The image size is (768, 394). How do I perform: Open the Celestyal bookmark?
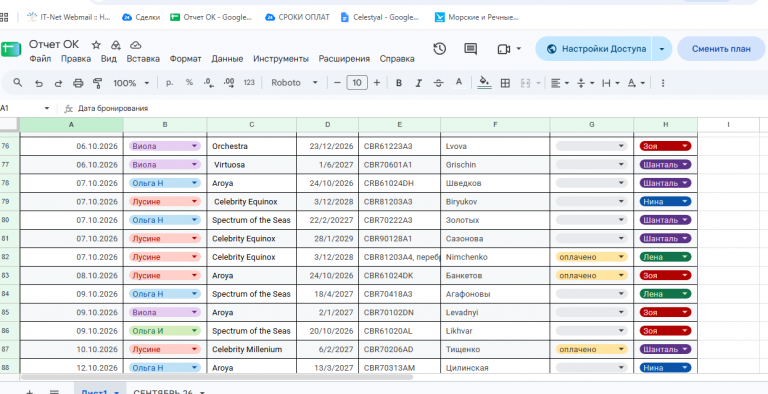coord(380,17)
